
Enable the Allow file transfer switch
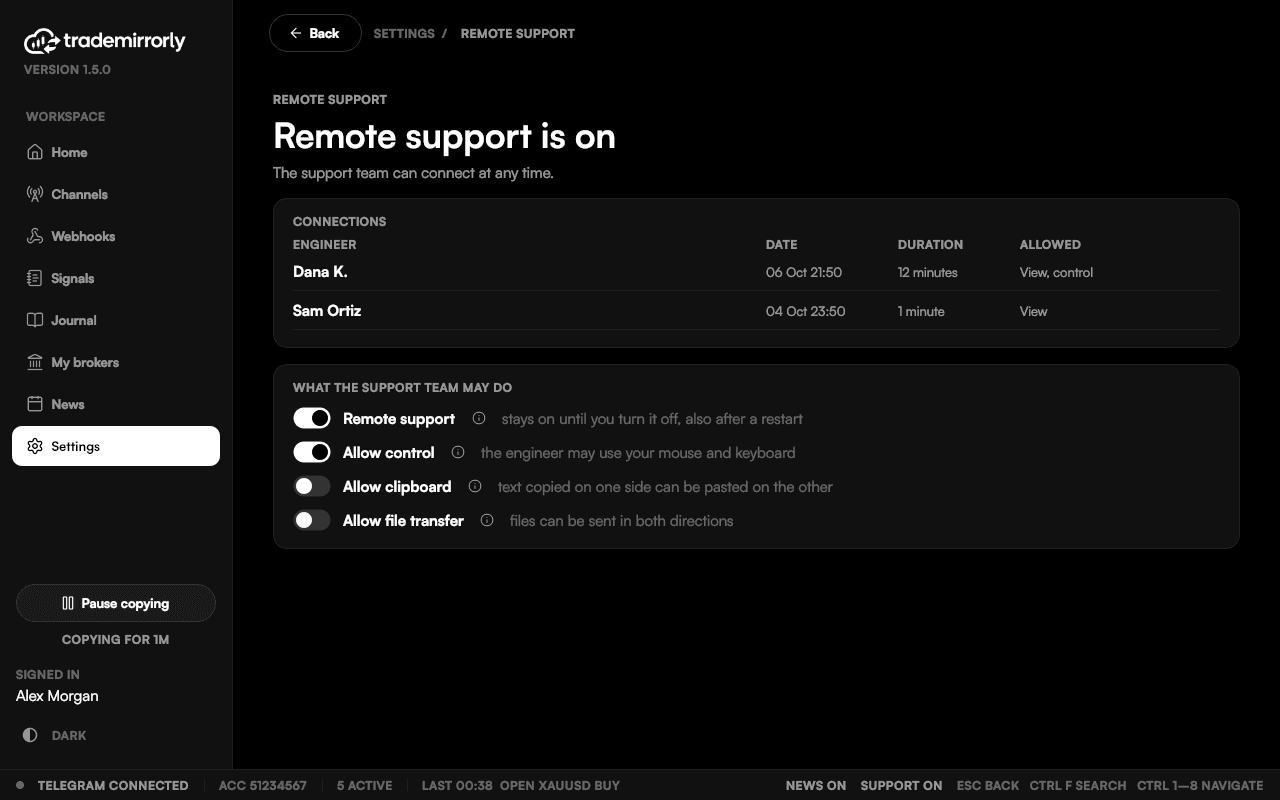[x=312, y=520]
